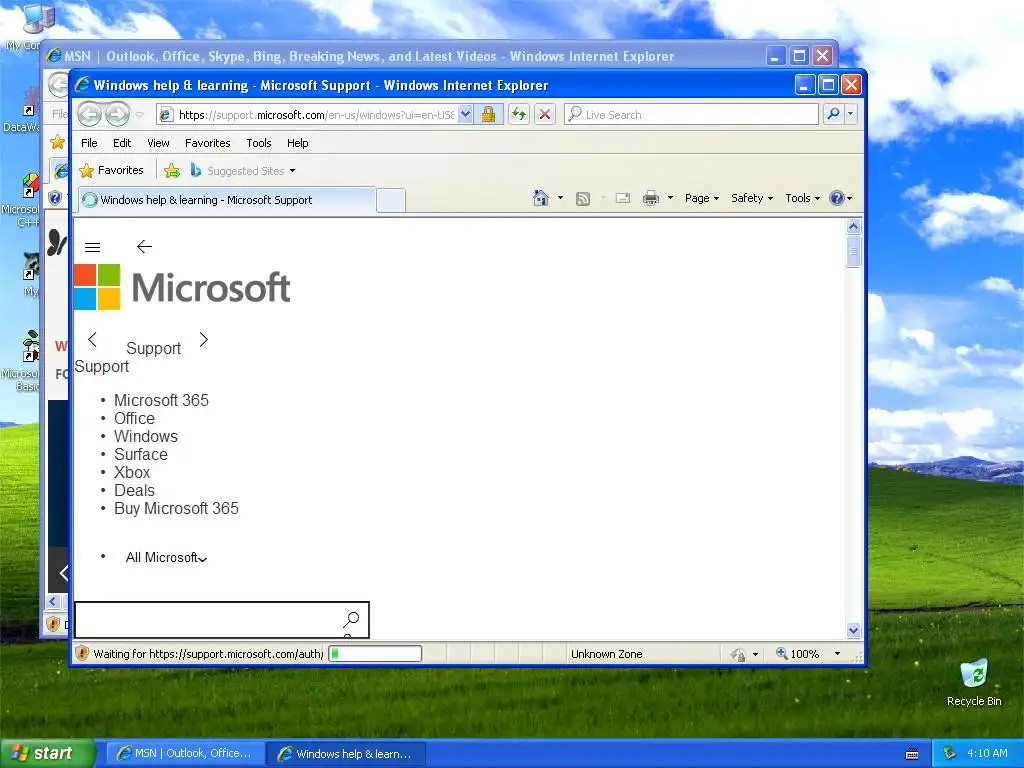Click the address bar URL field

315,115
